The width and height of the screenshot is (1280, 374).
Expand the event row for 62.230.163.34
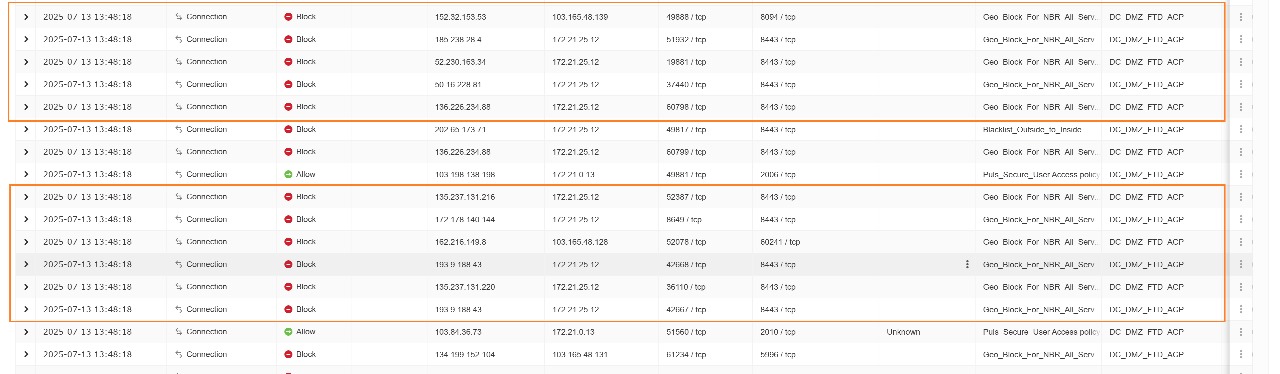click(26, 62)
